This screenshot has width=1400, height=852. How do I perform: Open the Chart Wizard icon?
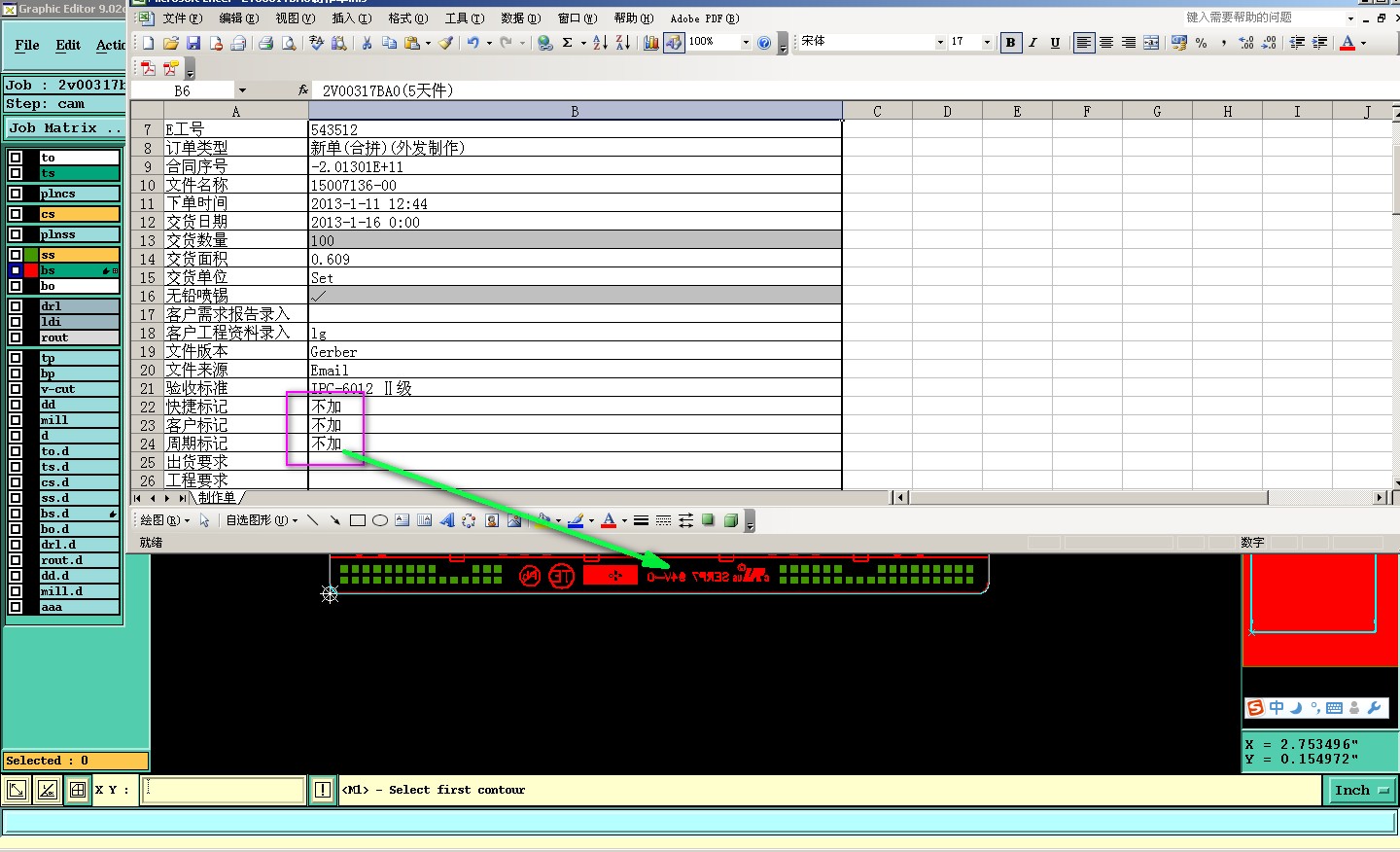(x=650, y=43)
